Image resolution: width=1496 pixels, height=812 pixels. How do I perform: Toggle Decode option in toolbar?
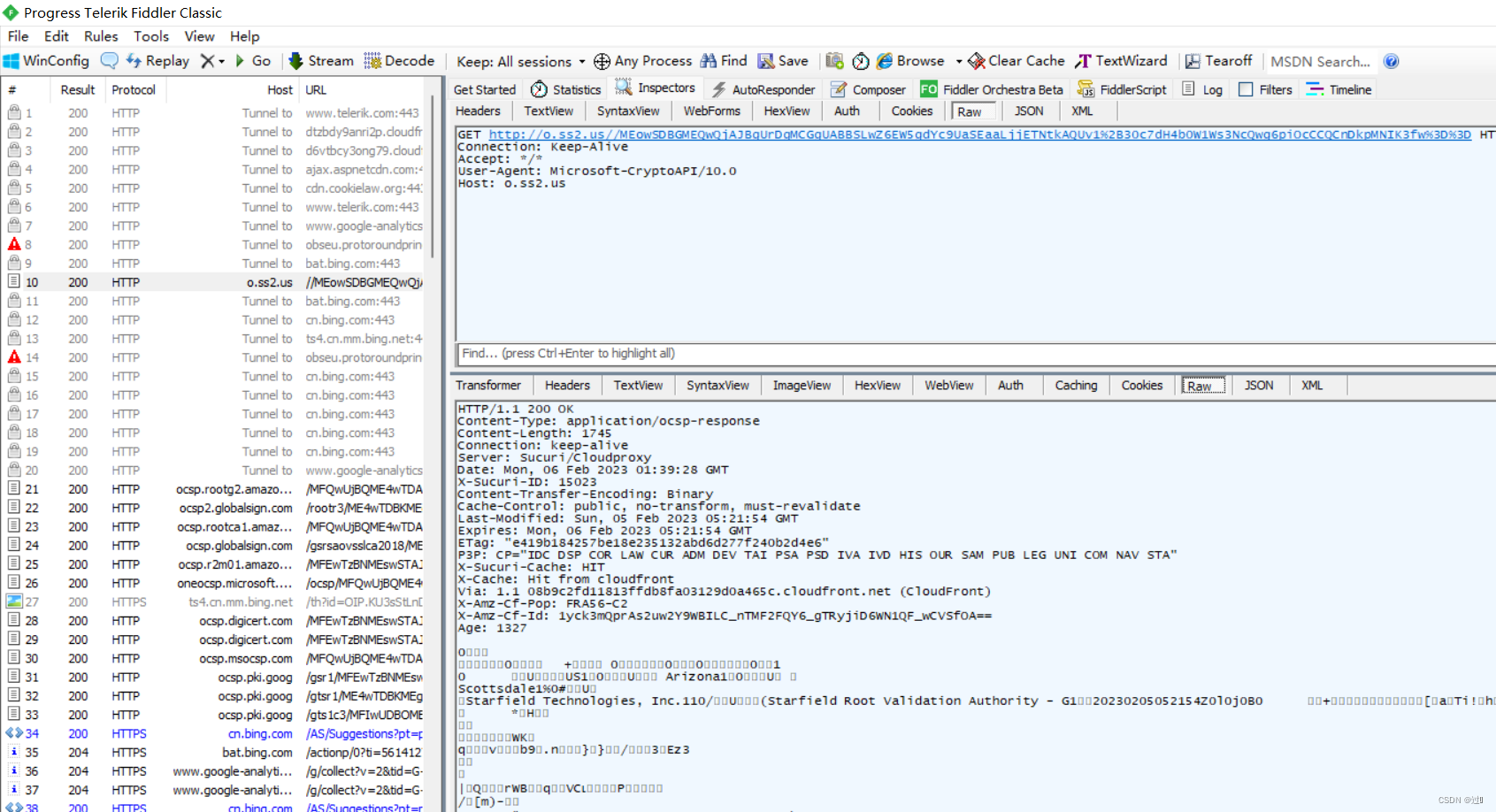click(x=399, y=61)
